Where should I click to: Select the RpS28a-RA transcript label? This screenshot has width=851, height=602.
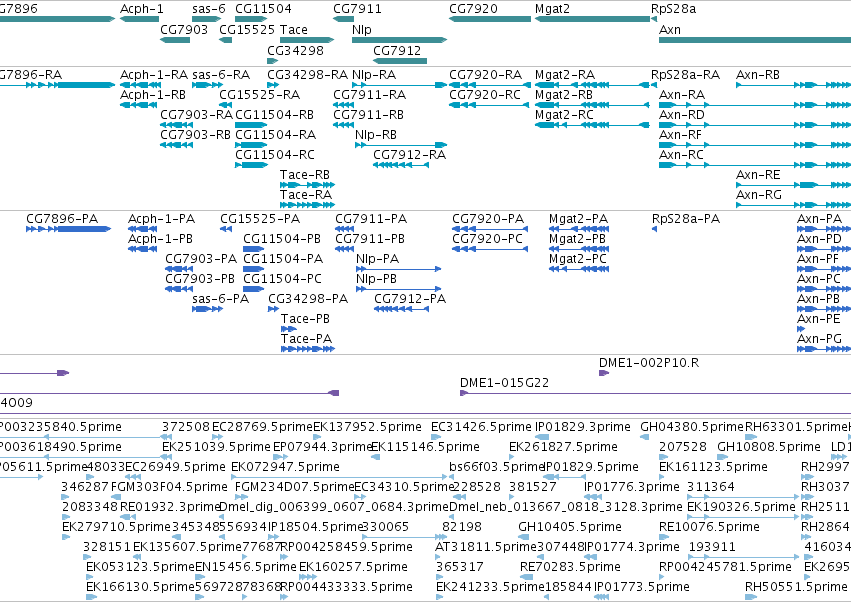(x=685, y=75)
